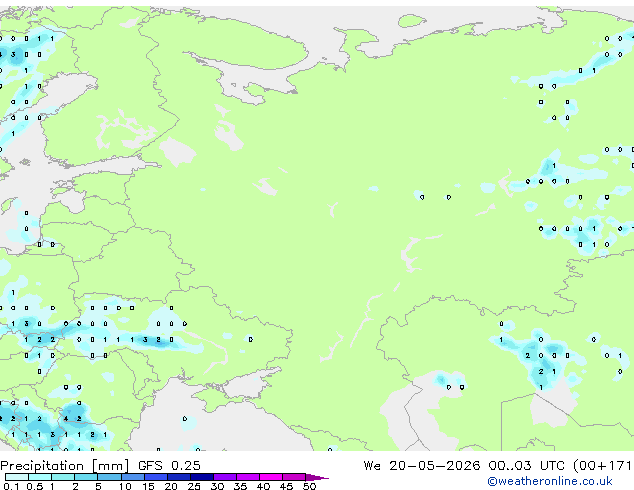Pick the legend swatch between 10 and 15
634x490 pixels.
tap(133, 477)
